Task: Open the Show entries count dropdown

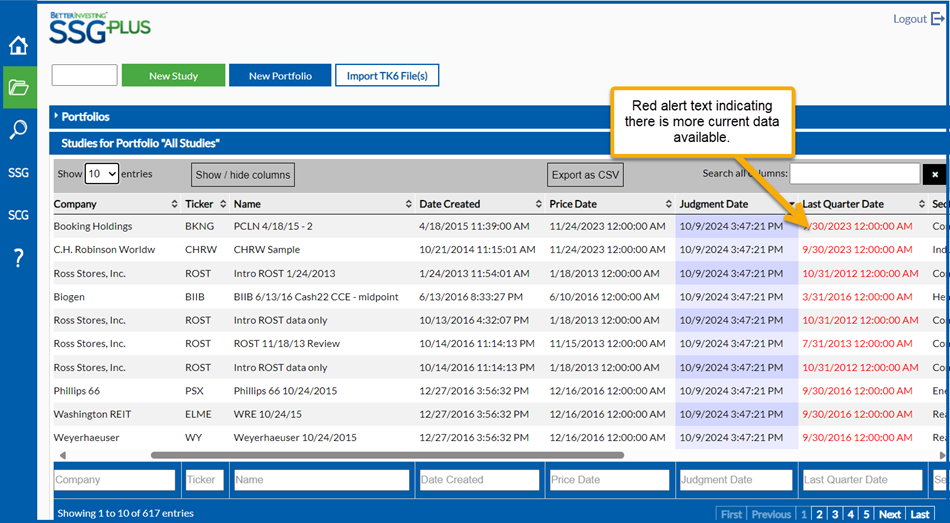Action: pos(102,174)
